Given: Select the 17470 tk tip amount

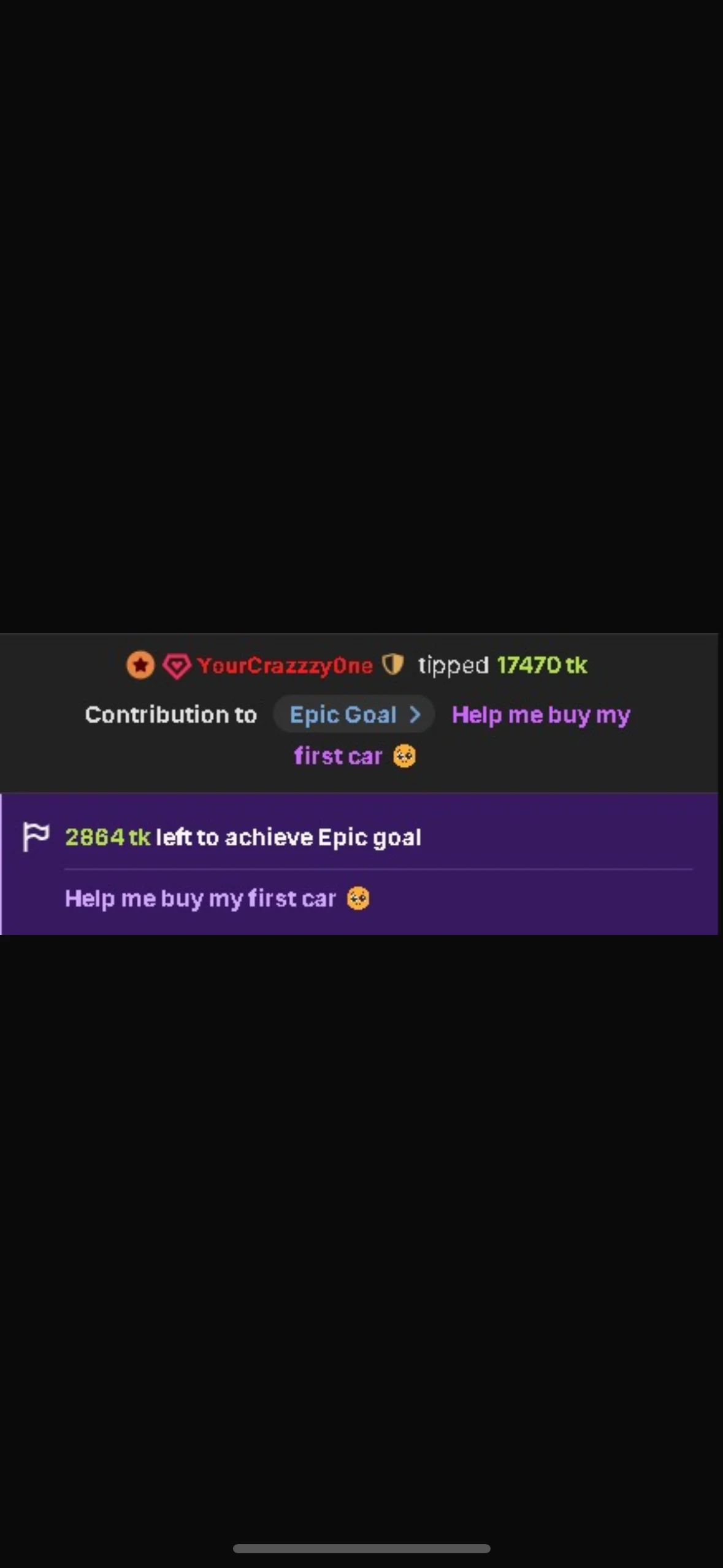Looking at the screenshot, I should [542, 665].
